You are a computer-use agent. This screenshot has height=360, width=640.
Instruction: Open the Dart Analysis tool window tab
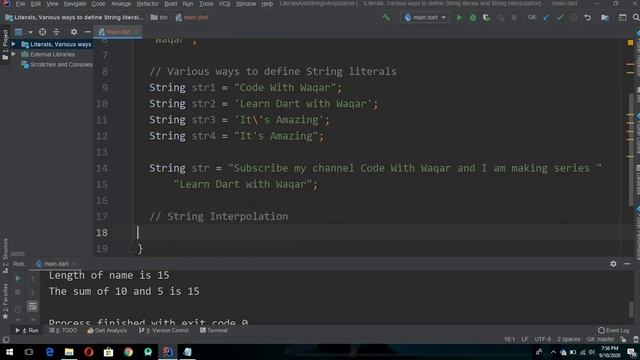click(x=107, y=330)
